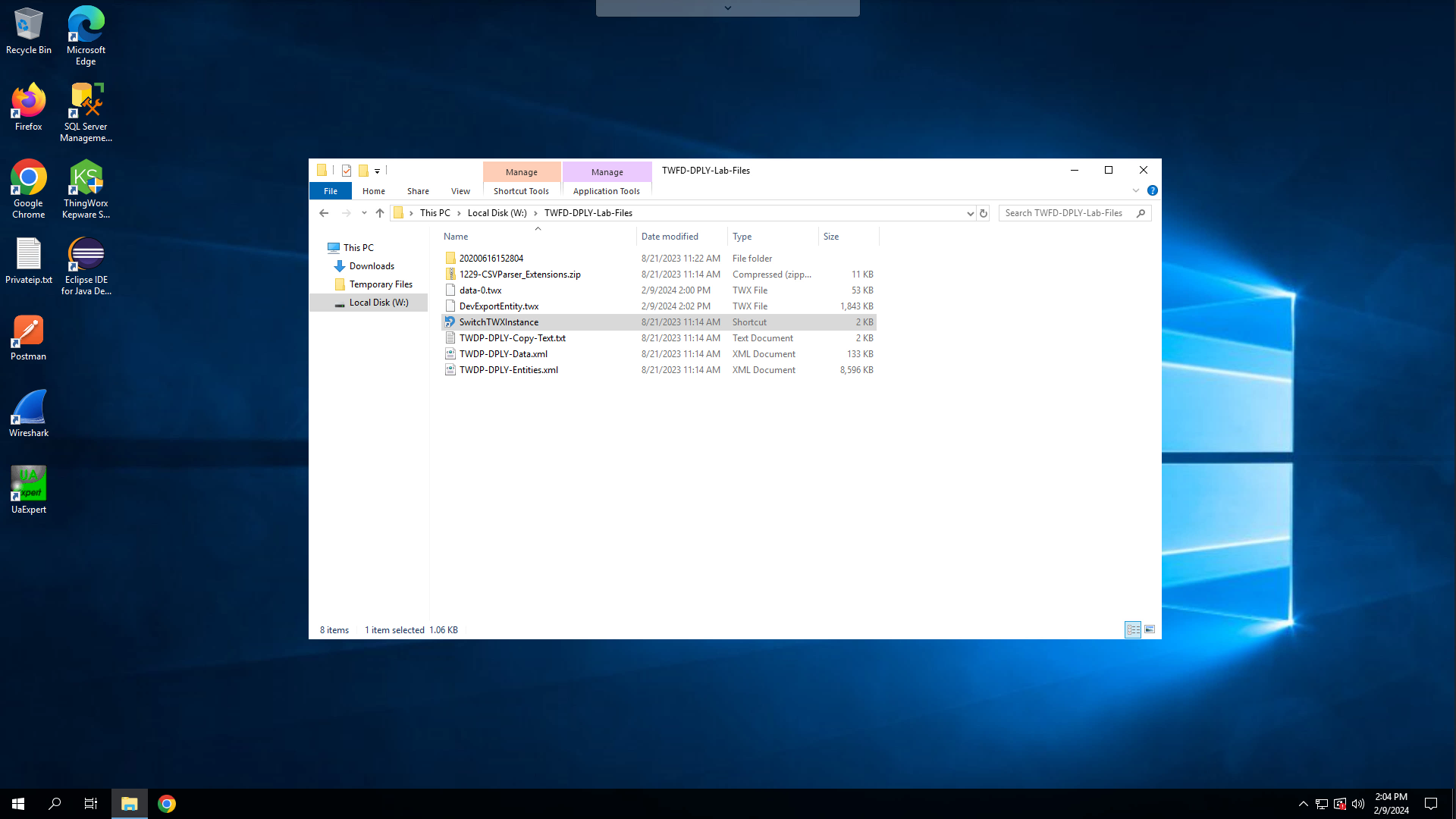Screen dimensions: 1456x819
Task: Select the Firefox desktop shortcut
Action: [x=29, y=108]
